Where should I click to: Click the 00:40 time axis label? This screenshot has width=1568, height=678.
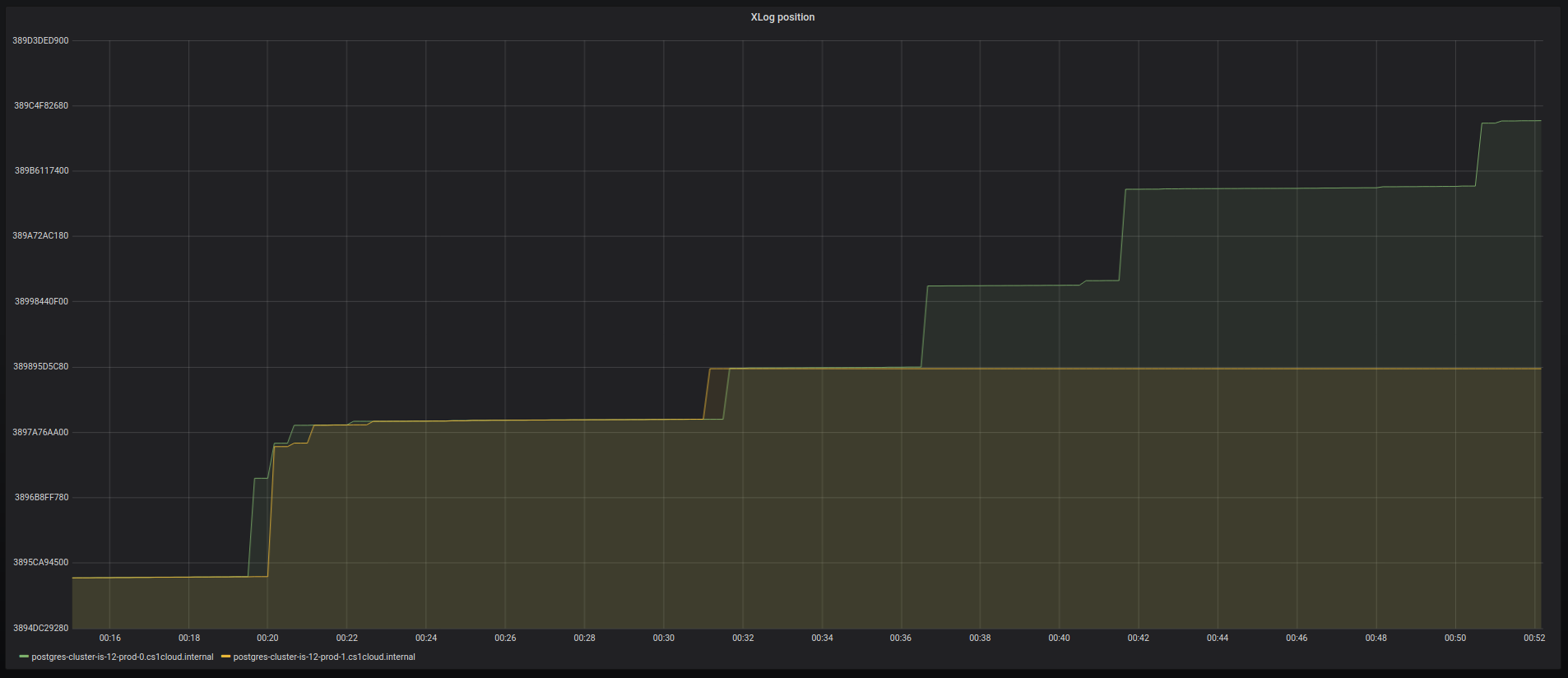pyautogui.click(x=1060, y=638)
